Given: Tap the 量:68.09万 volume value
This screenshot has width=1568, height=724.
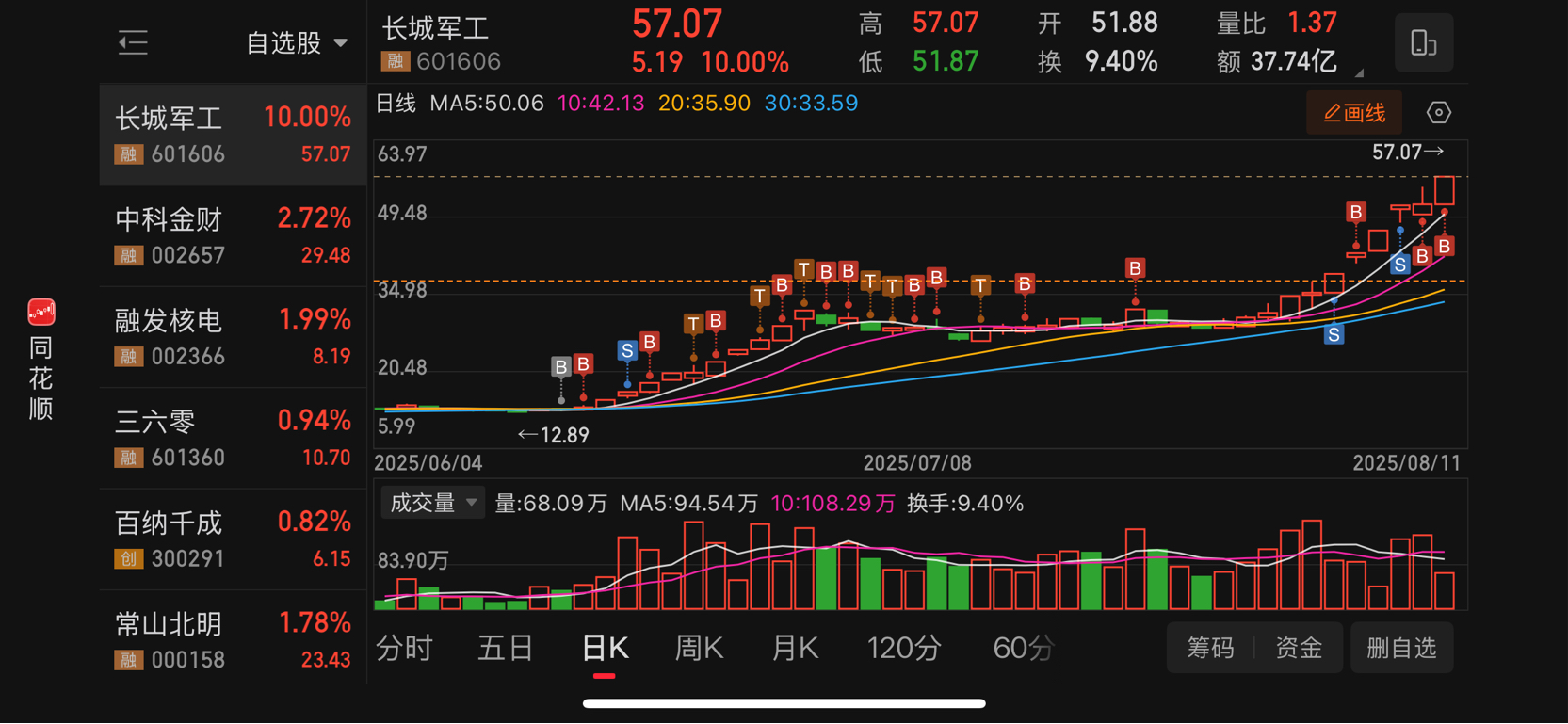Looking at the screenshot, I should click(552, 504).
